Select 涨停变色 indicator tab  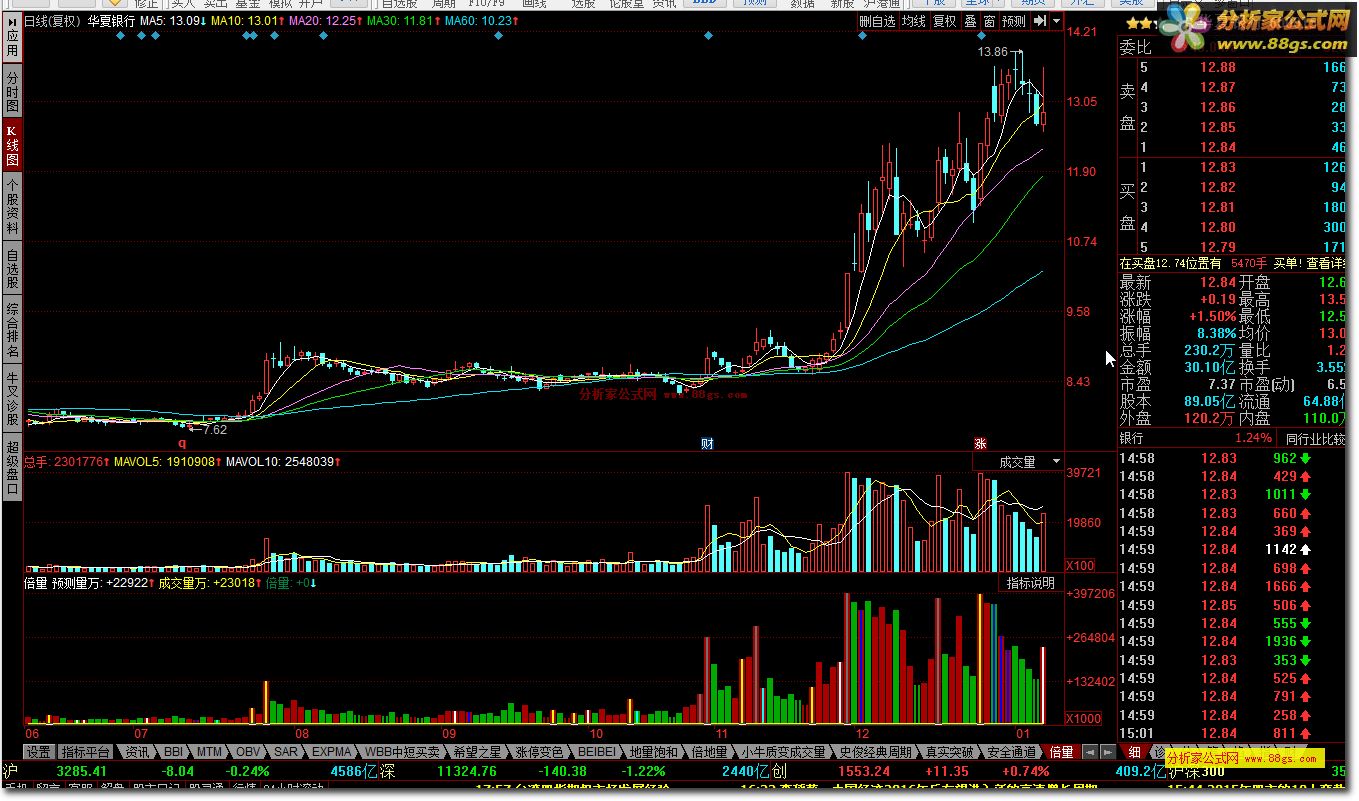pos(539,752)
